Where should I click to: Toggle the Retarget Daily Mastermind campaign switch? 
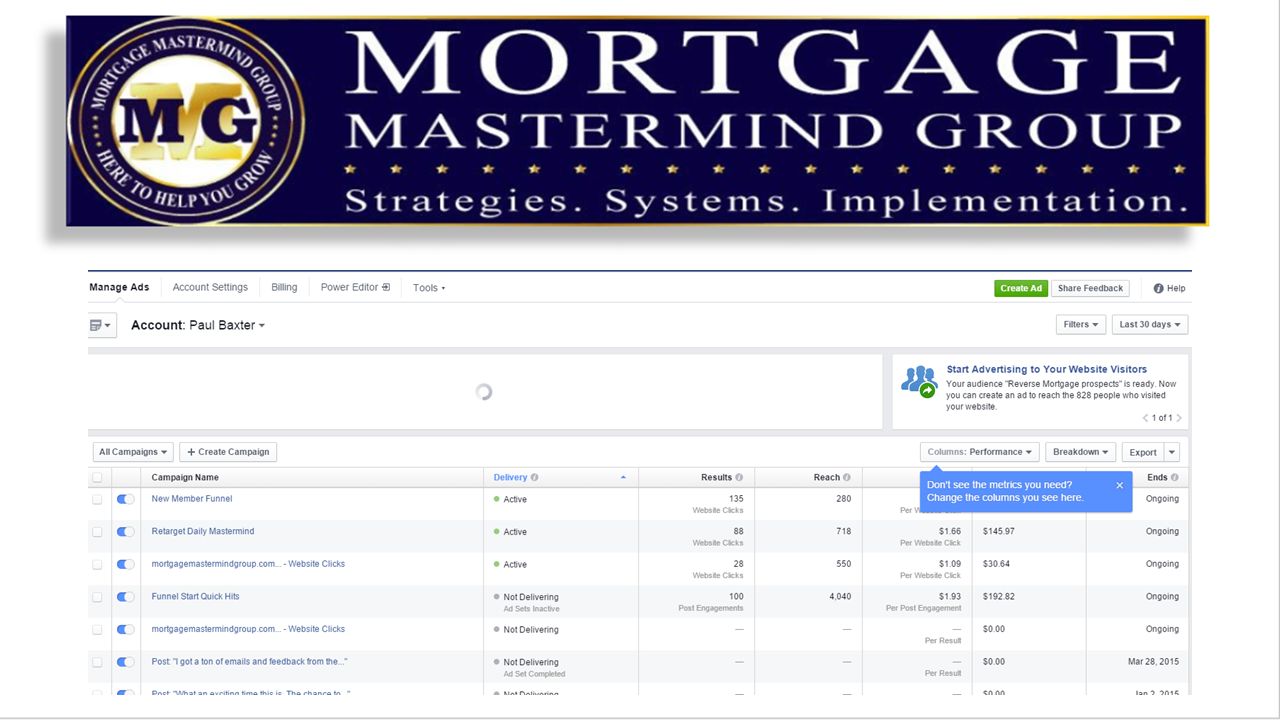pos(126,532)
